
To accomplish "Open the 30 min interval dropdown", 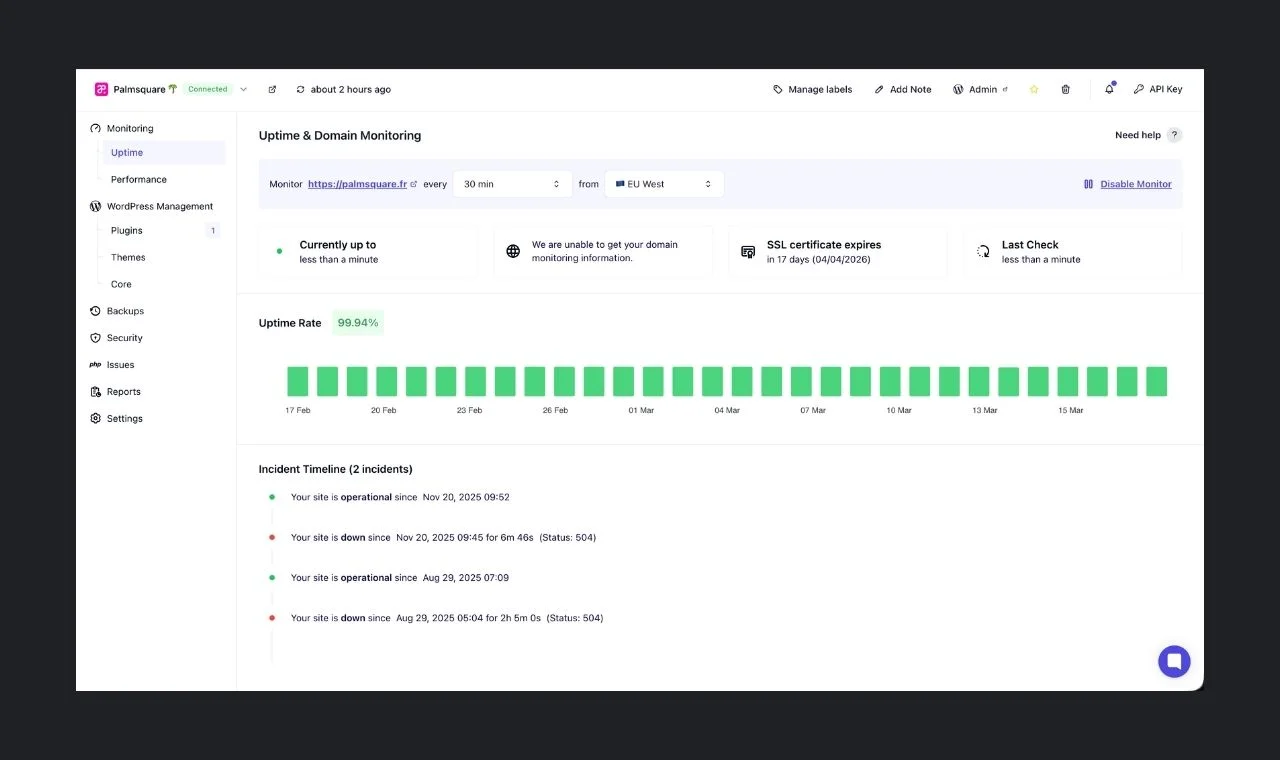I will [x=511, y=184].
